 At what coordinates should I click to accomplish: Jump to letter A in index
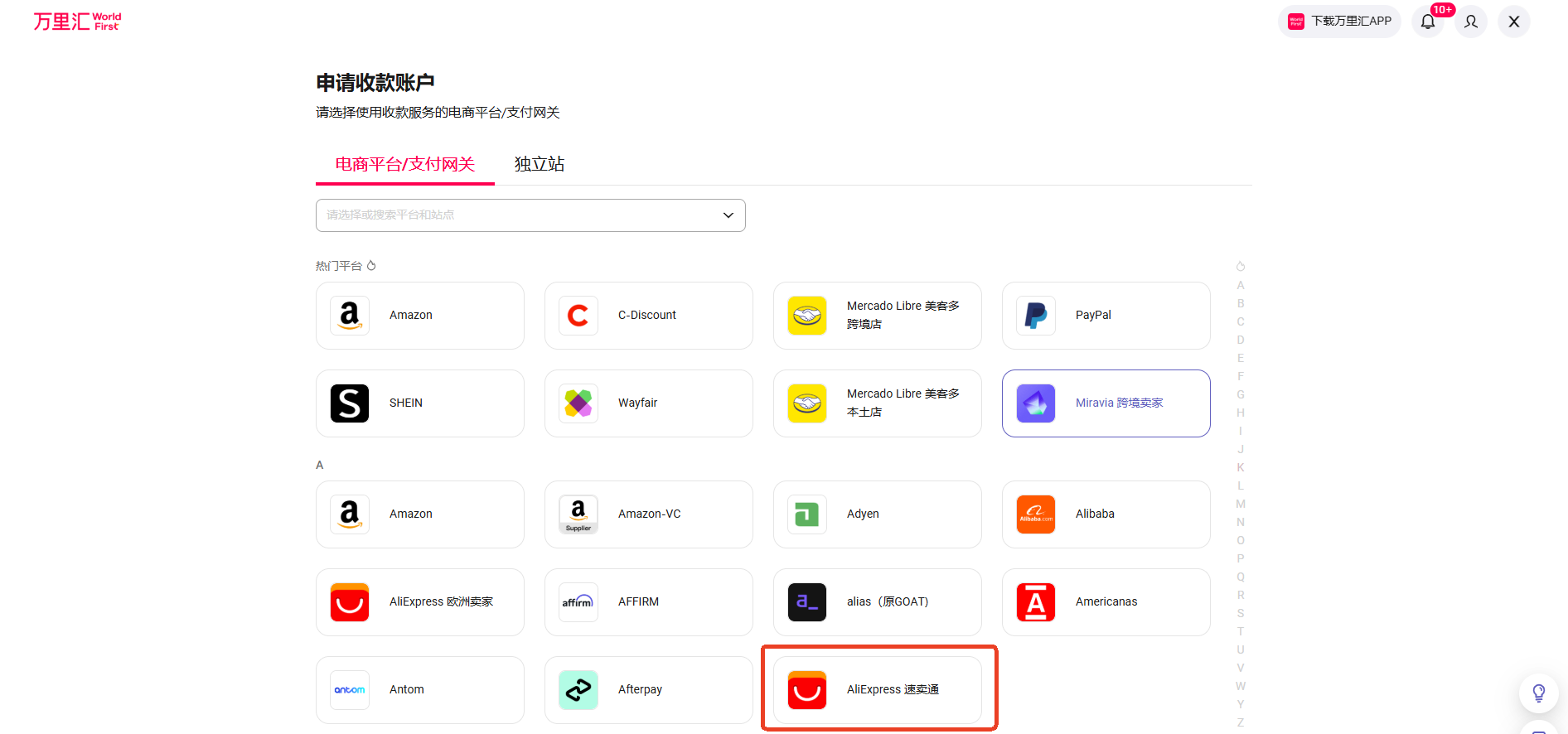1241,285
